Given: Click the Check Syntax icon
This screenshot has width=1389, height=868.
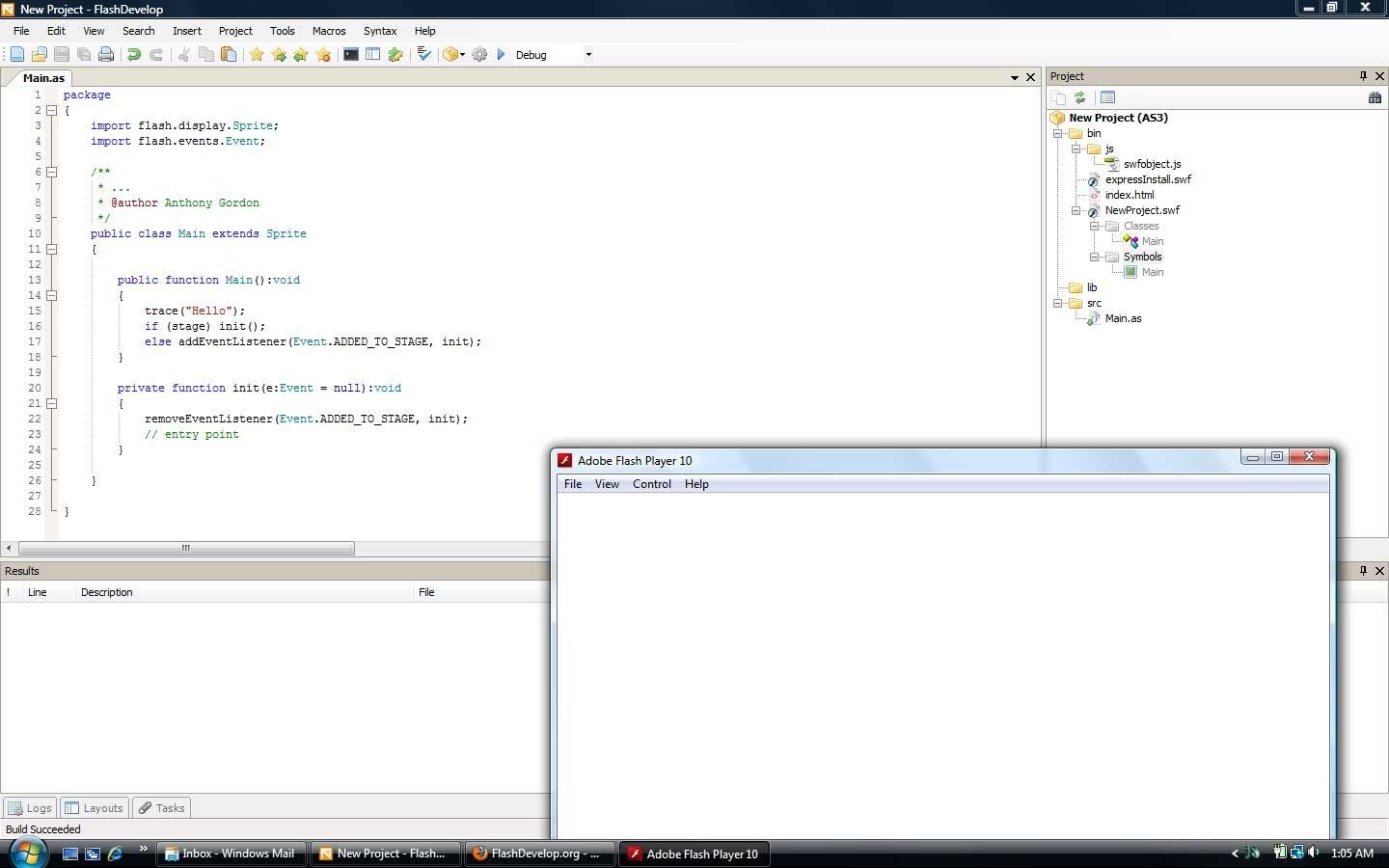Looking at the screenshot, I should (423, 55).
